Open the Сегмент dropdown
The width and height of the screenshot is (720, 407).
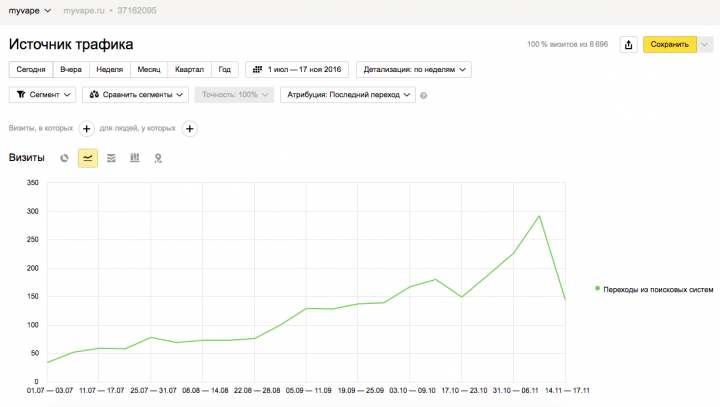[42, 95]
